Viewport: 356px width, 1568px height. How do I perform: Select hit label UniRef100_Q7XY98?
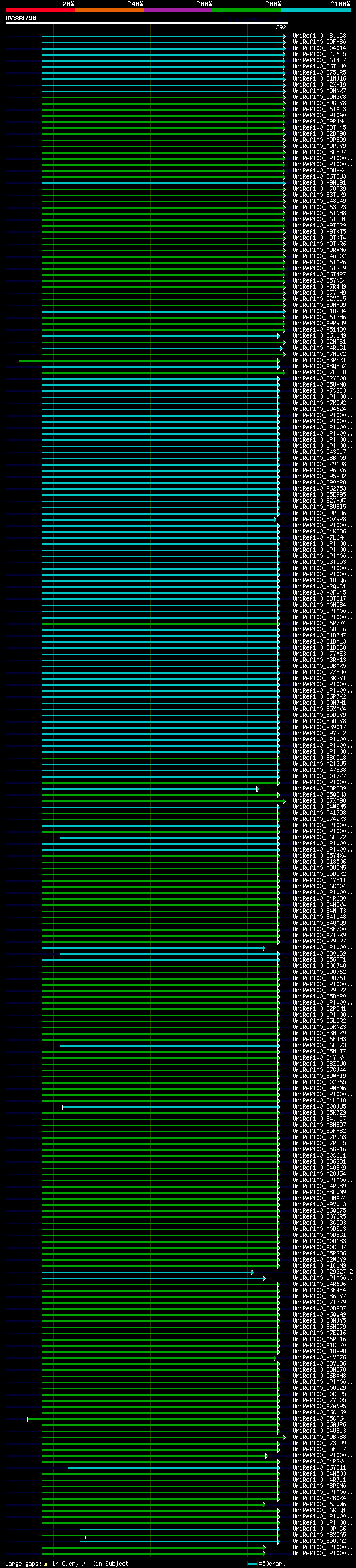[319, 801]
